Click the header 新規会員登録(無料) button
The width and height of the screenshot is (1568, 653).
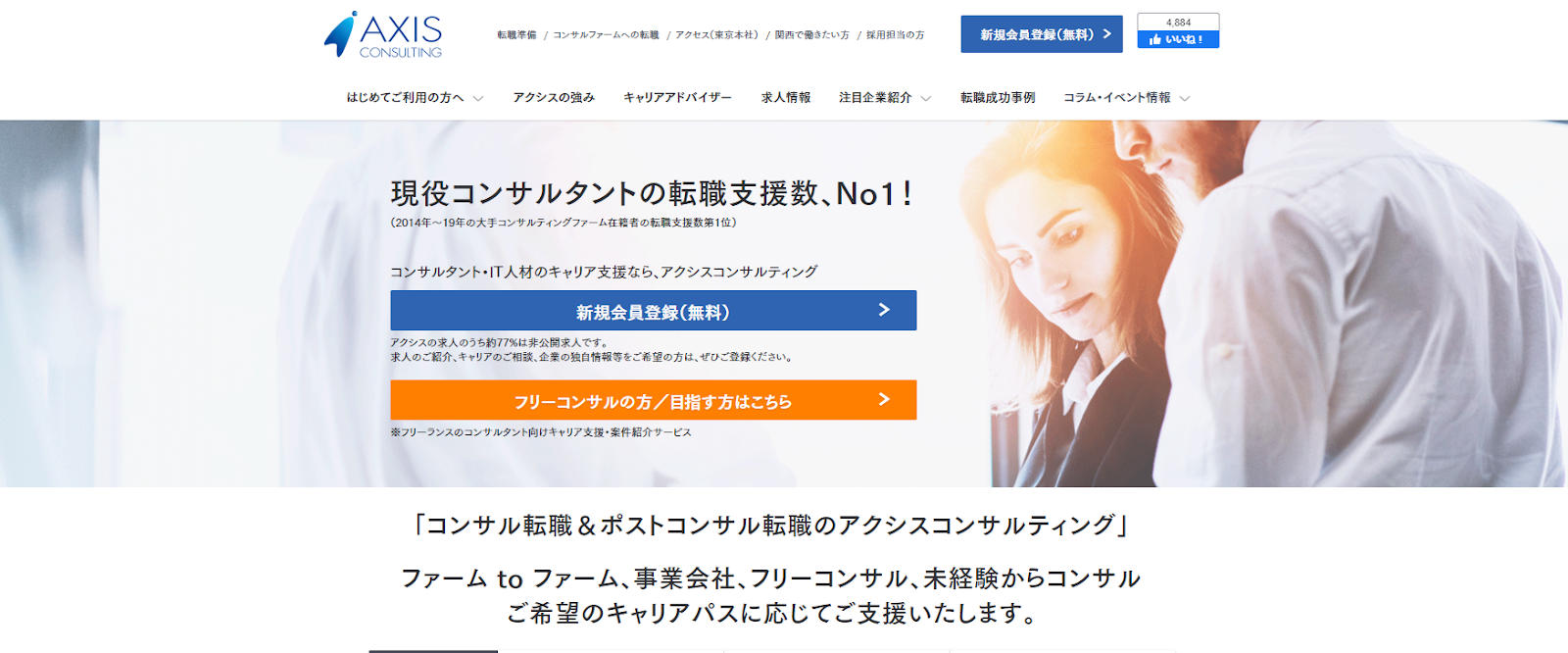tap(1042, 34)
